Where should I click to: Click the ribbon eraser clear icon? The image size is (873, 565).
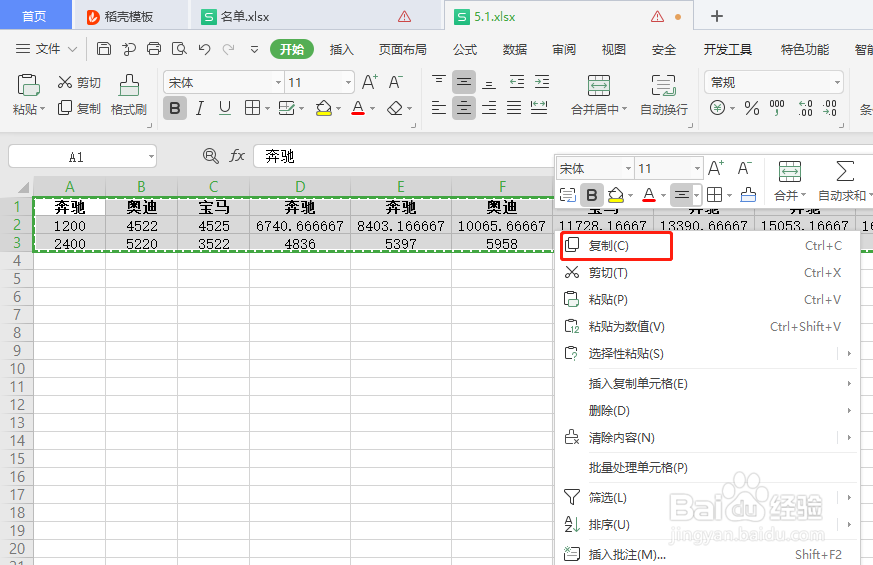click(395, 107)
